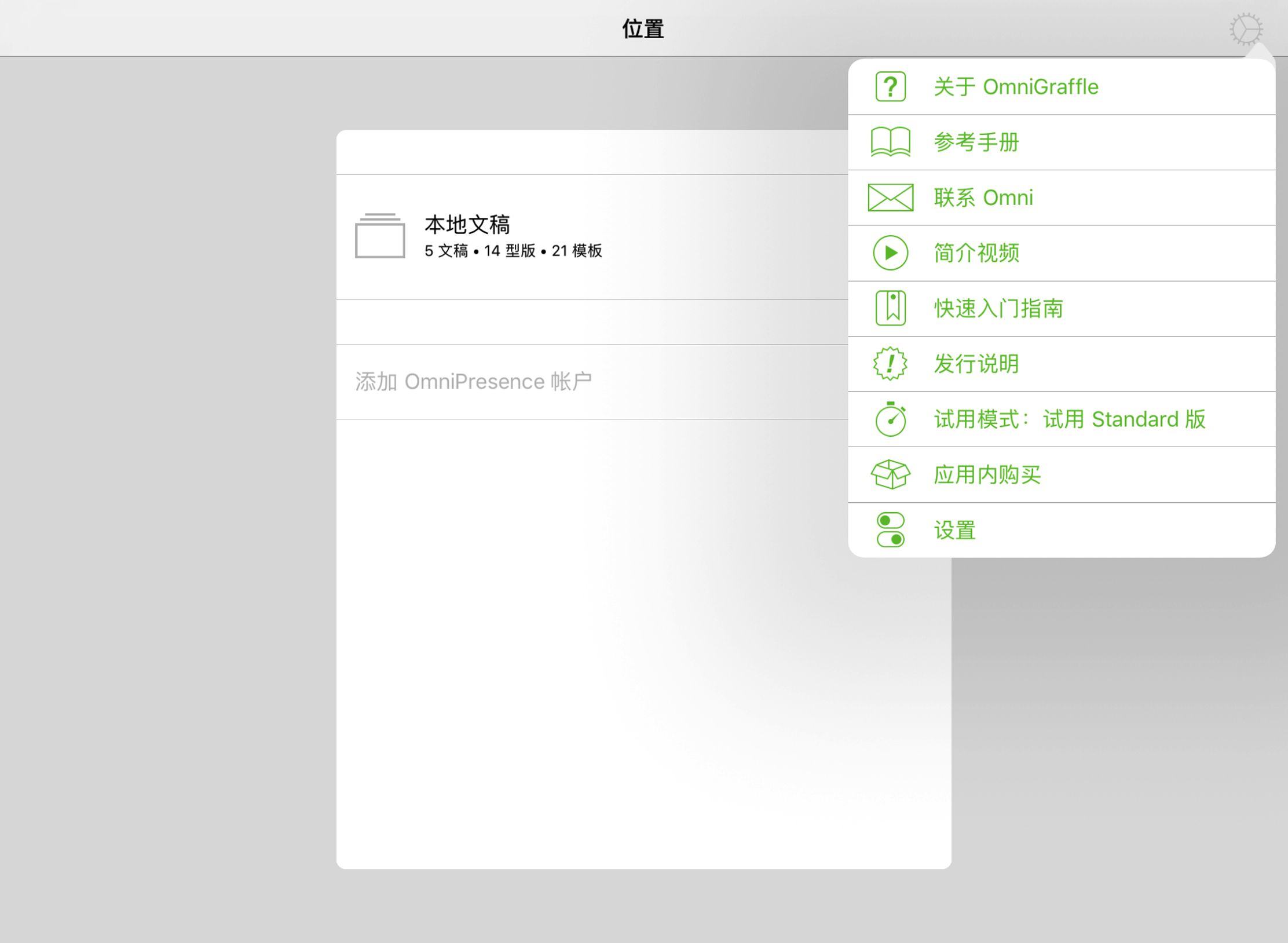Click the folder stack icon for 本地文稿

tap(380, 236)
